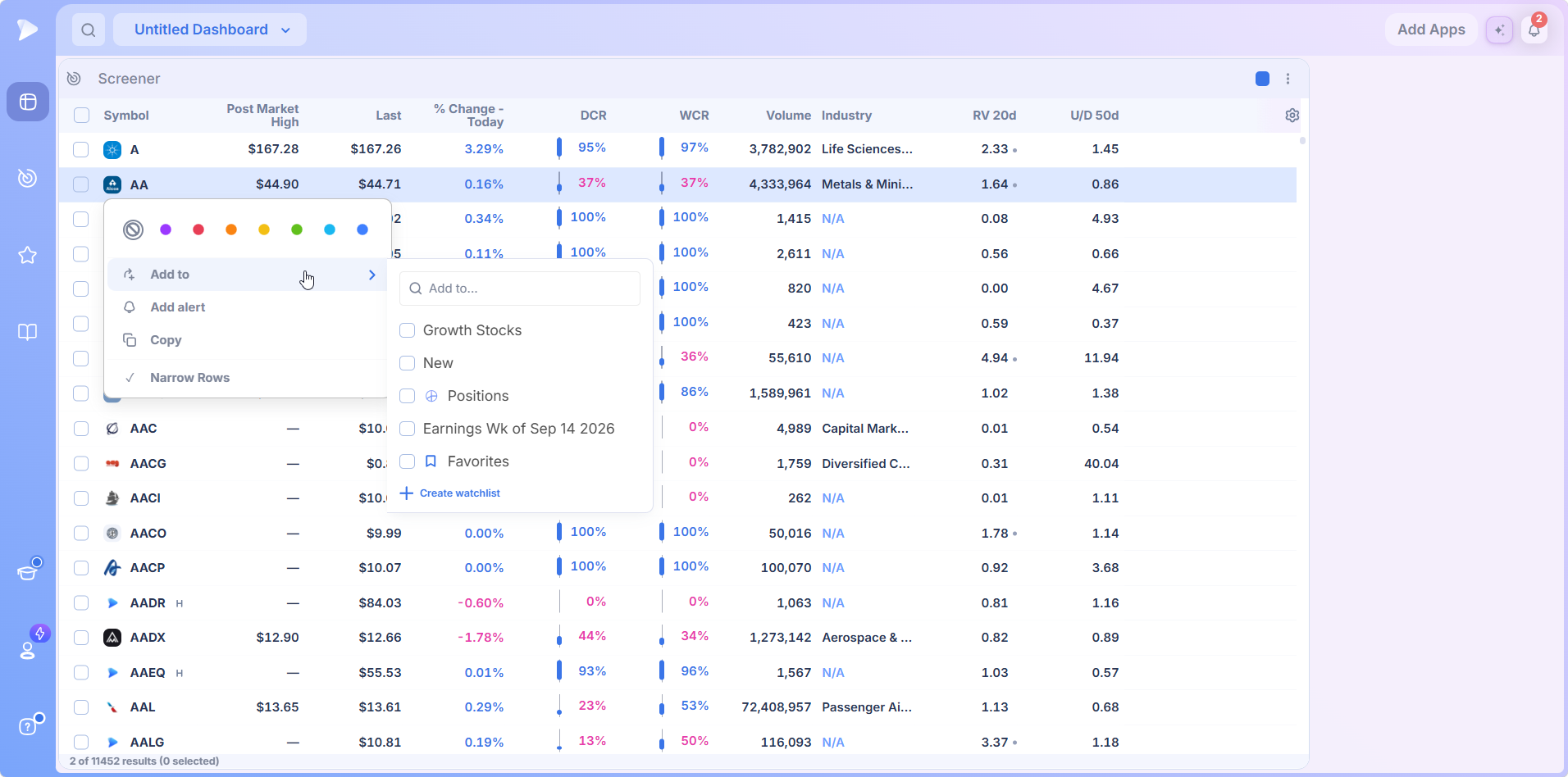
Task: Check the Growth Stocks watchlist checkbox
Action: coord(407,330)
